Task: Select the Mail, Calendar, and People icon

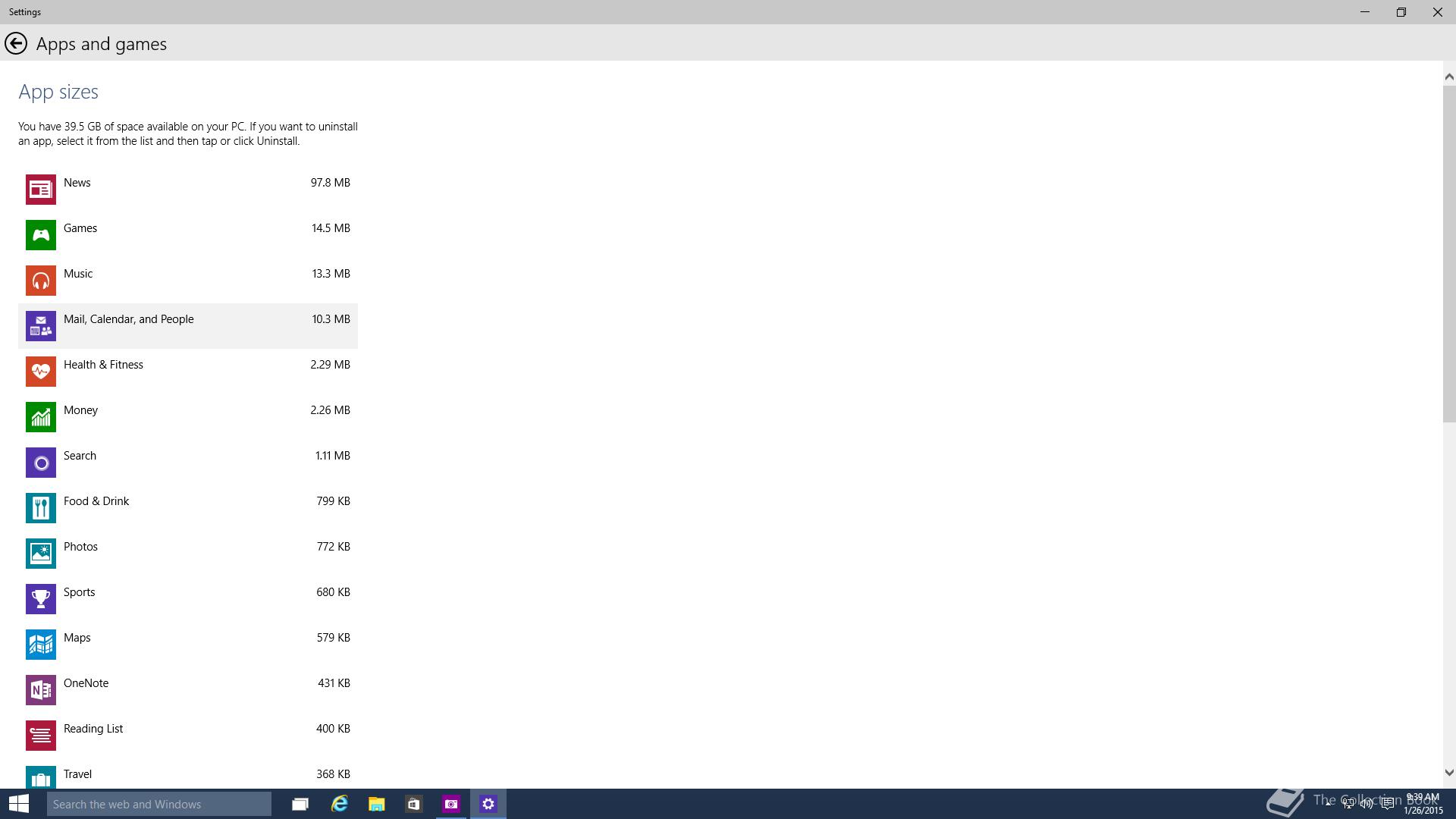Action: [41, 326]
